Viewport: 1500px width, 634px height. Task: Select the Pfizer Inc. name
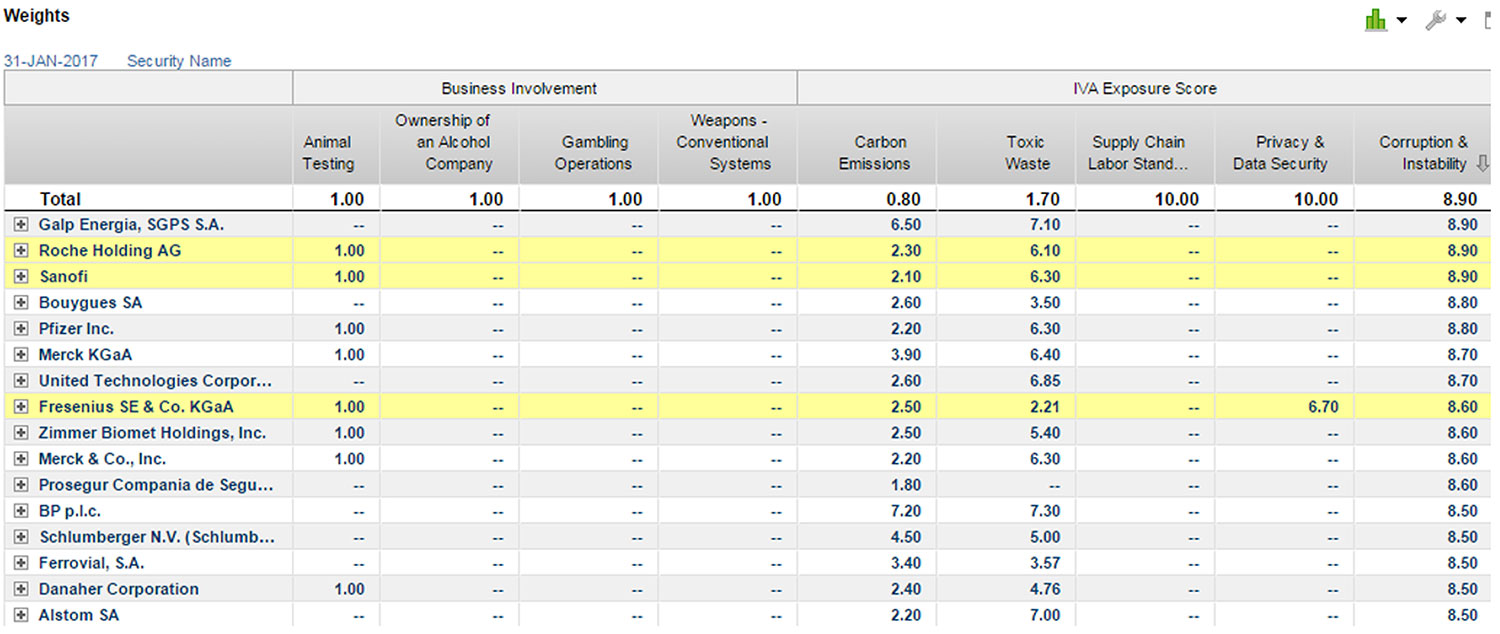77,329
